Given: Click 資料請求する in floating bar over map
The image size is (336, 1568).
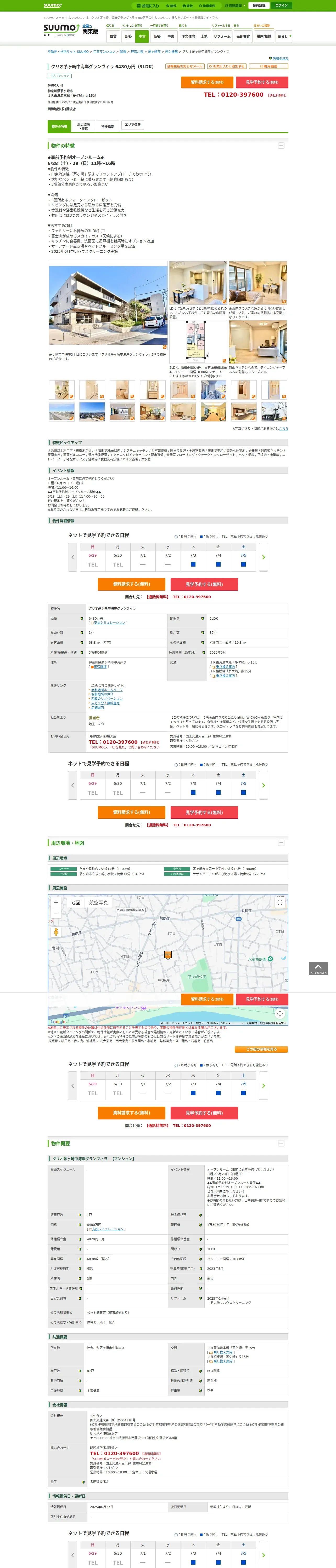Looking at the screenshot, I should 207,999.
